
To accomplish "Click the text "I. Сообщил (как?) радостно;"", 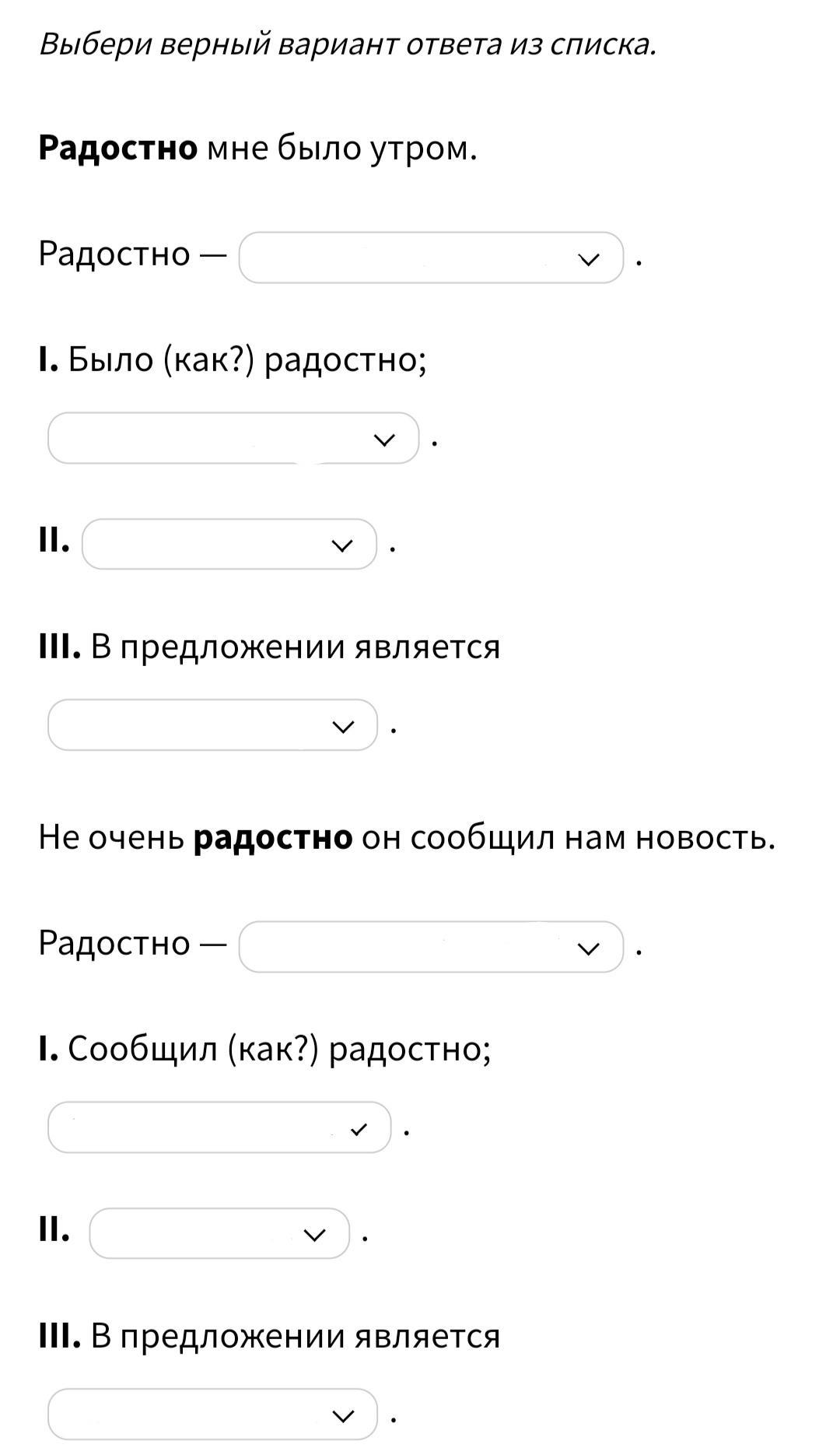I will coord(264,1049).
